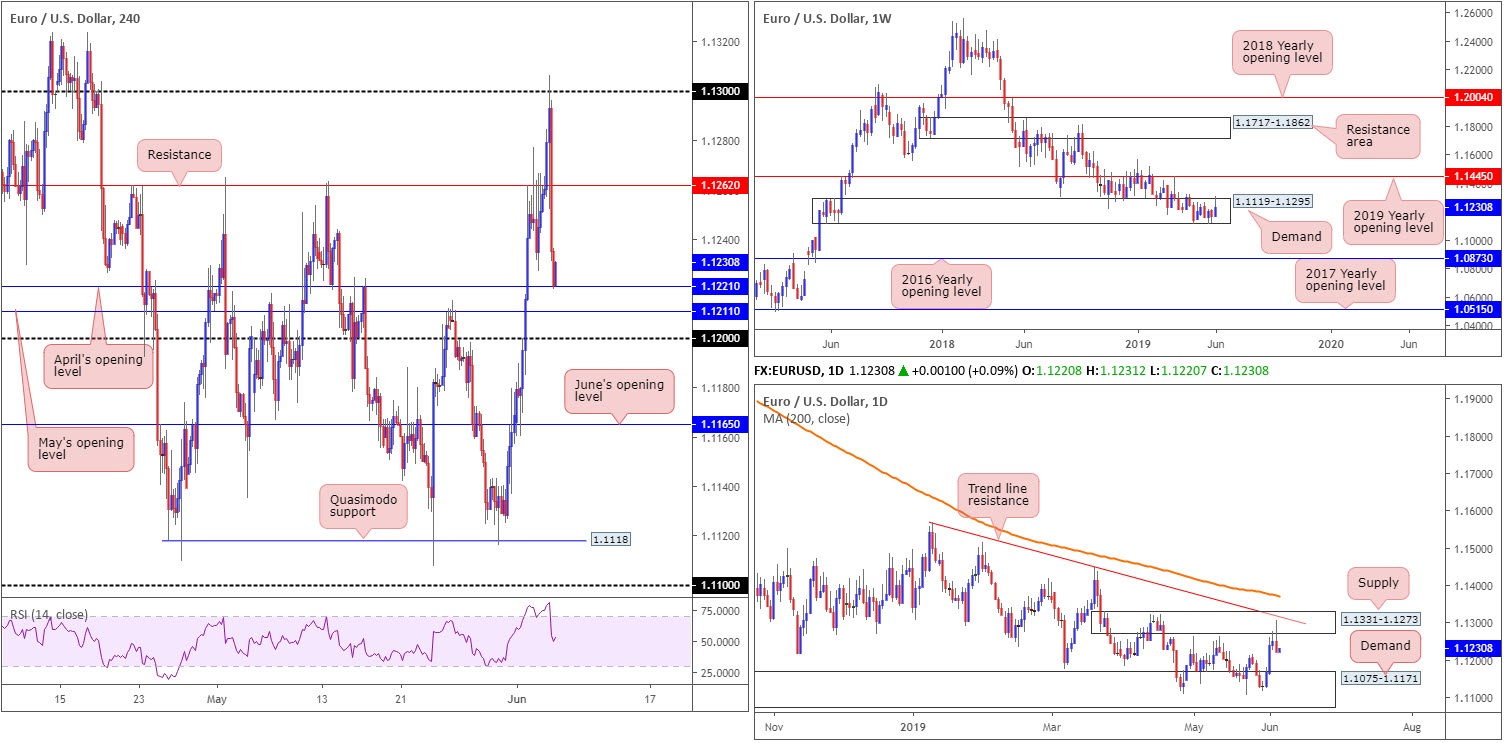Click the 1.11650 price axis label
The width and height of the screenshot is (1504, 743).
[x=721, y=425]
